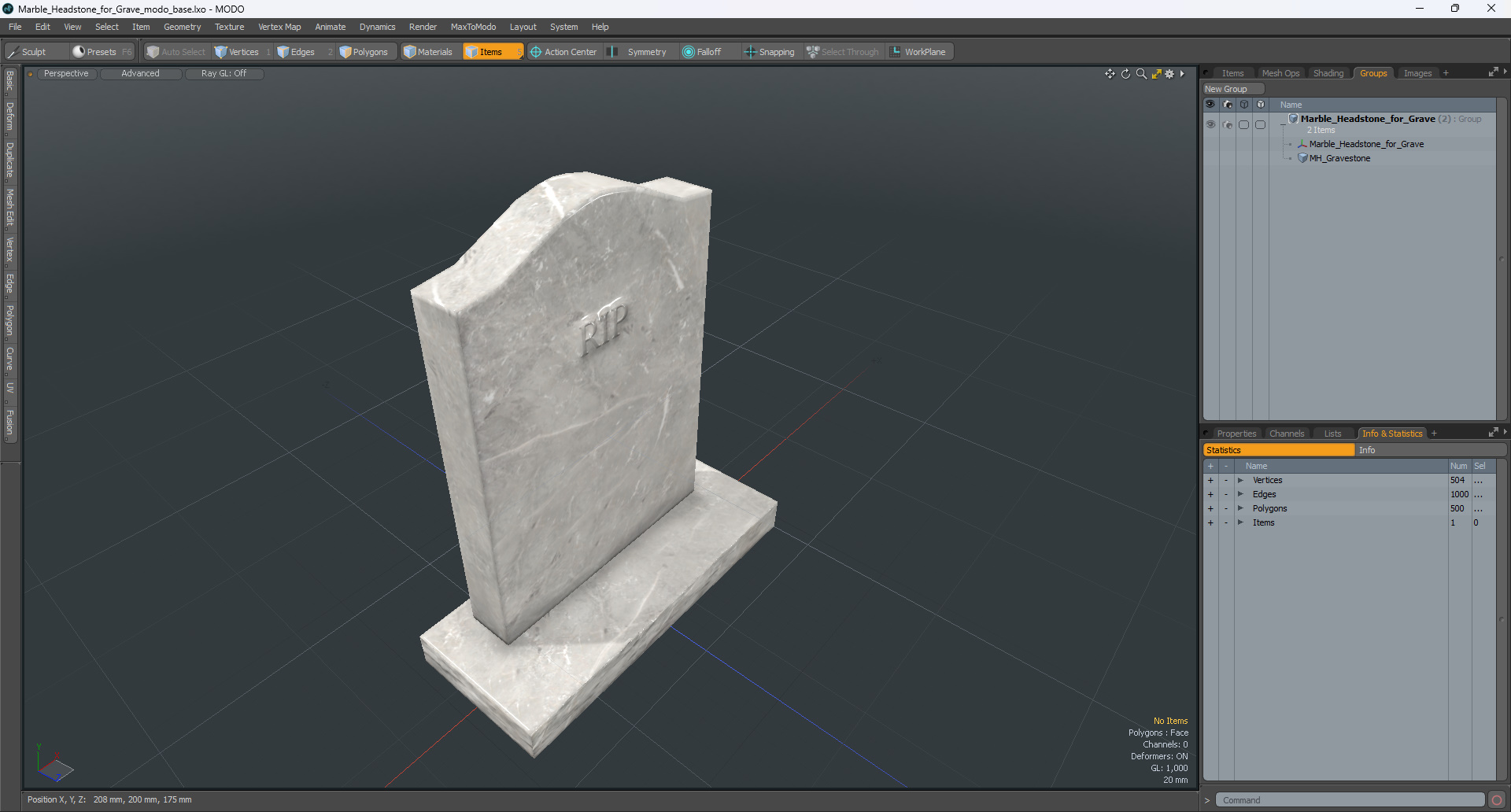Open the viewport more options arrow
The image size is (1511, 812).
tap(1182, 74)
